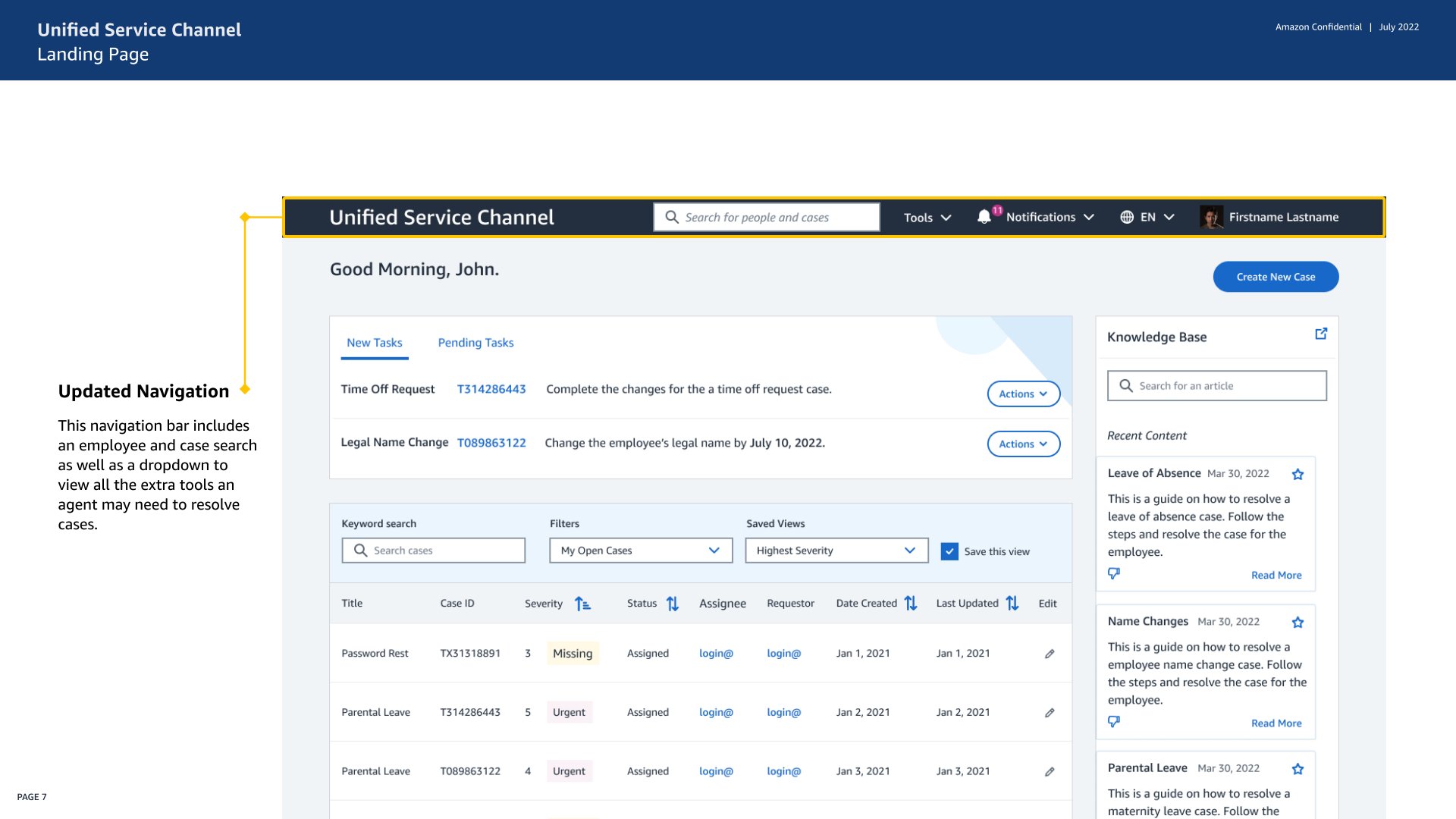Image resolution: width=1456 pixels, height=819 pixels.
Task: Open the EN language dropdown
Action: (x=1147, y=218)
